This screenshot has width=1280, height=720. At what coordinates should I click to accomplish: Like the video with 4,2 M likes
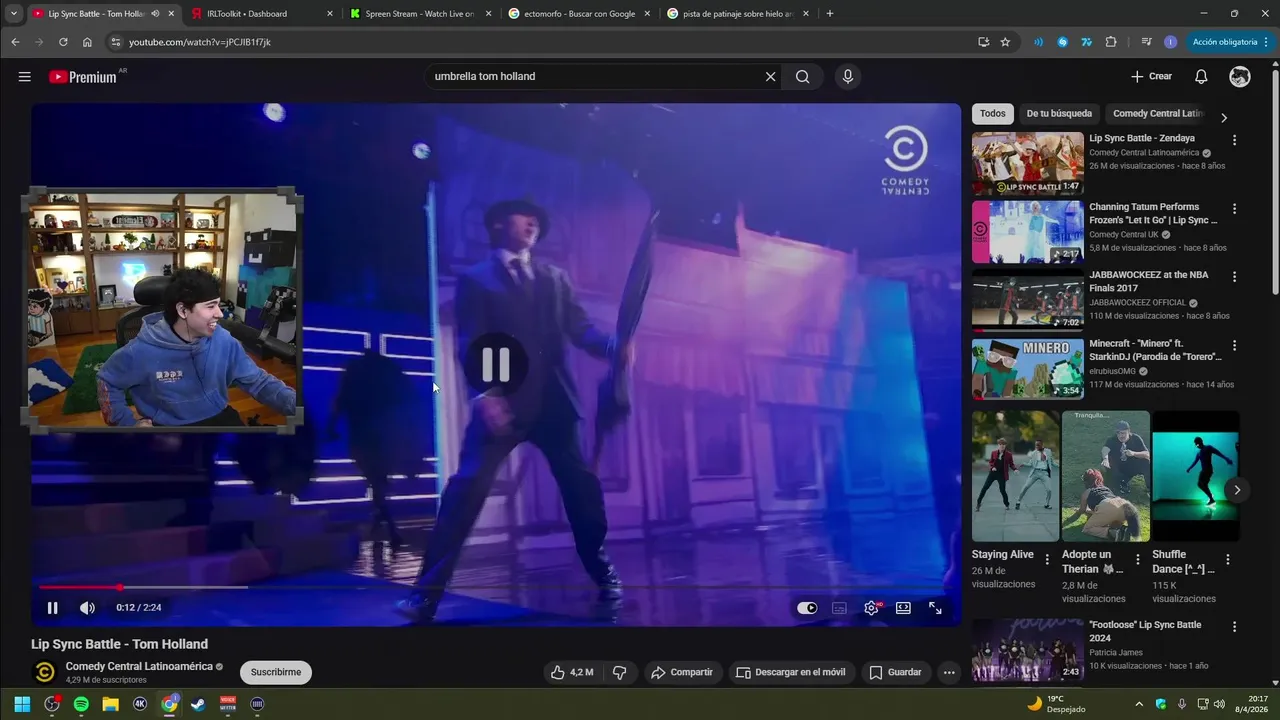click(571, 672)
